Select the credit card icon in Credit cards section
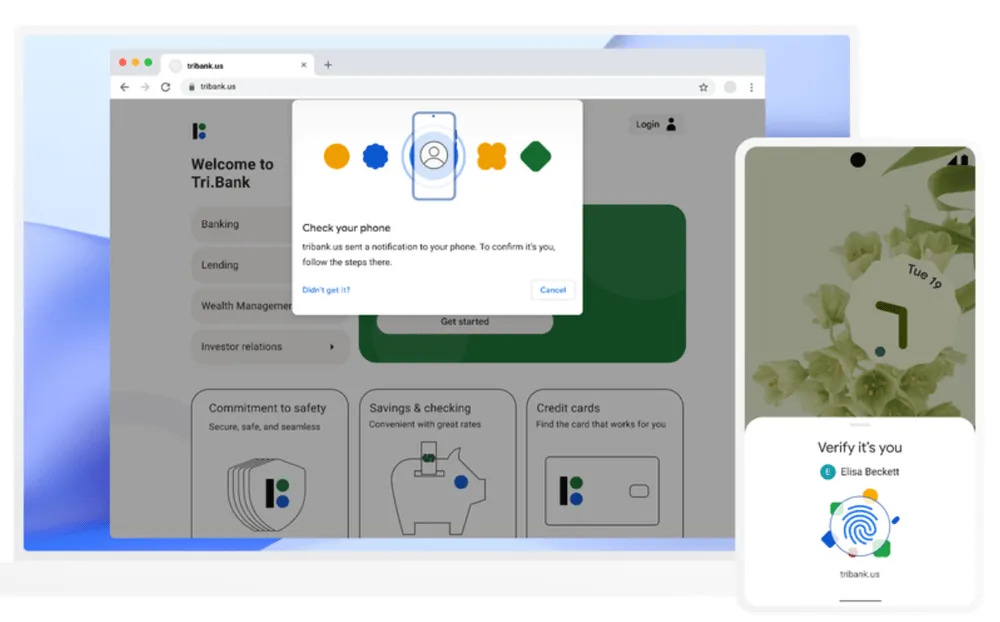 coord(603,490)
